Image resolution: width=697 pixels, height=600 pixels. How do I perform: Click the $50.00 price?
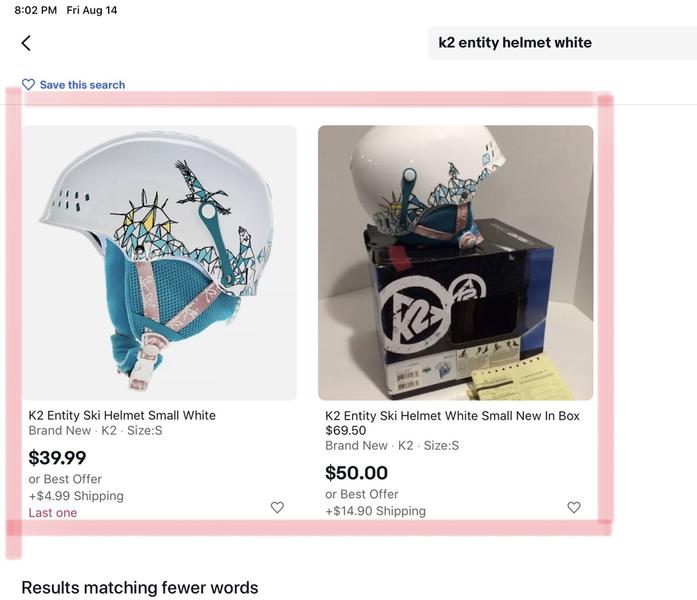pos(357,472)
